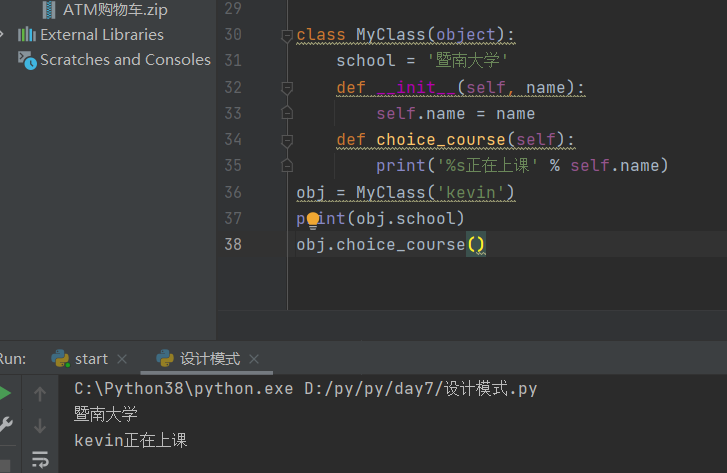The image size is (727, 473).
Task: Click obj.school inside the print call
Action: (x=406, y=218)
